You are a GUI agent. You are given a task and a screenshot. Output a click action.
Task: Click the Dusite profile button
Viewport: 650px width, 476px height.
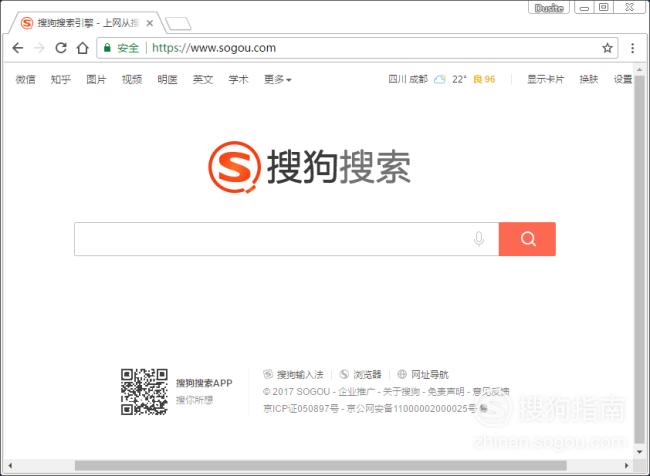(549, 8)
